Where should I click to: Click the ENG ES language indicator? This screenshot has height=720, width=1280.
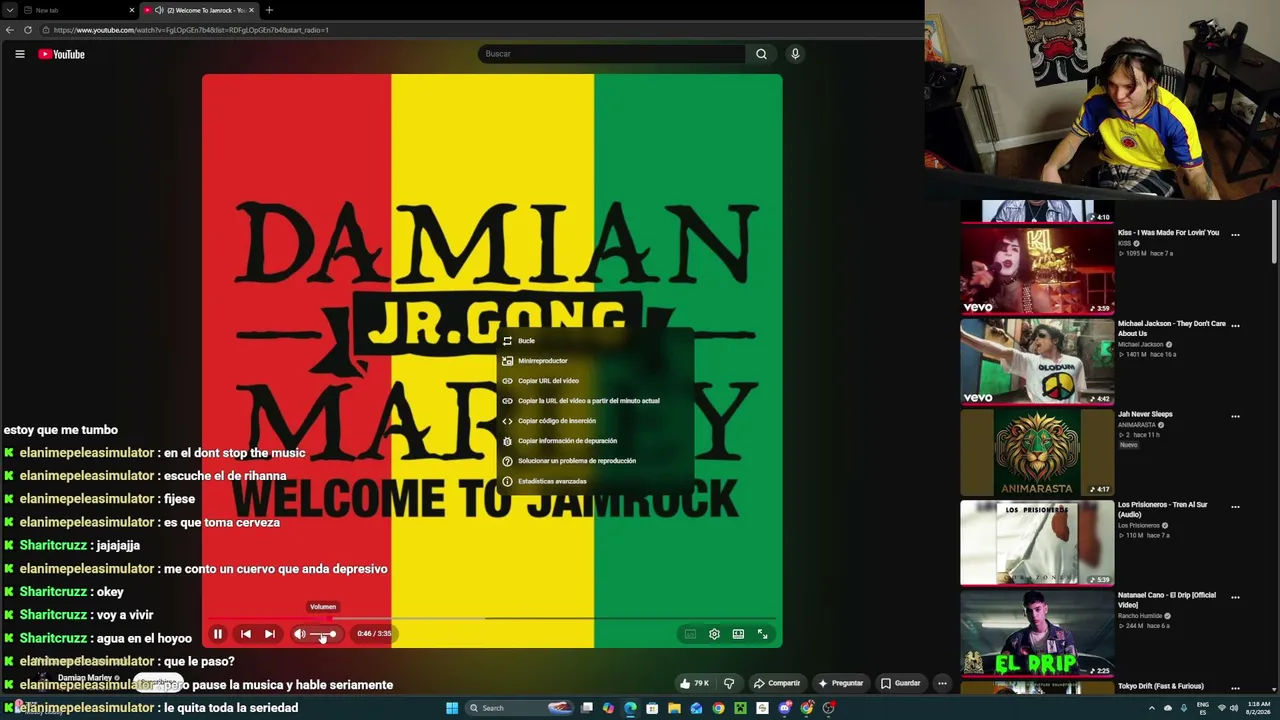[1203, 708]
